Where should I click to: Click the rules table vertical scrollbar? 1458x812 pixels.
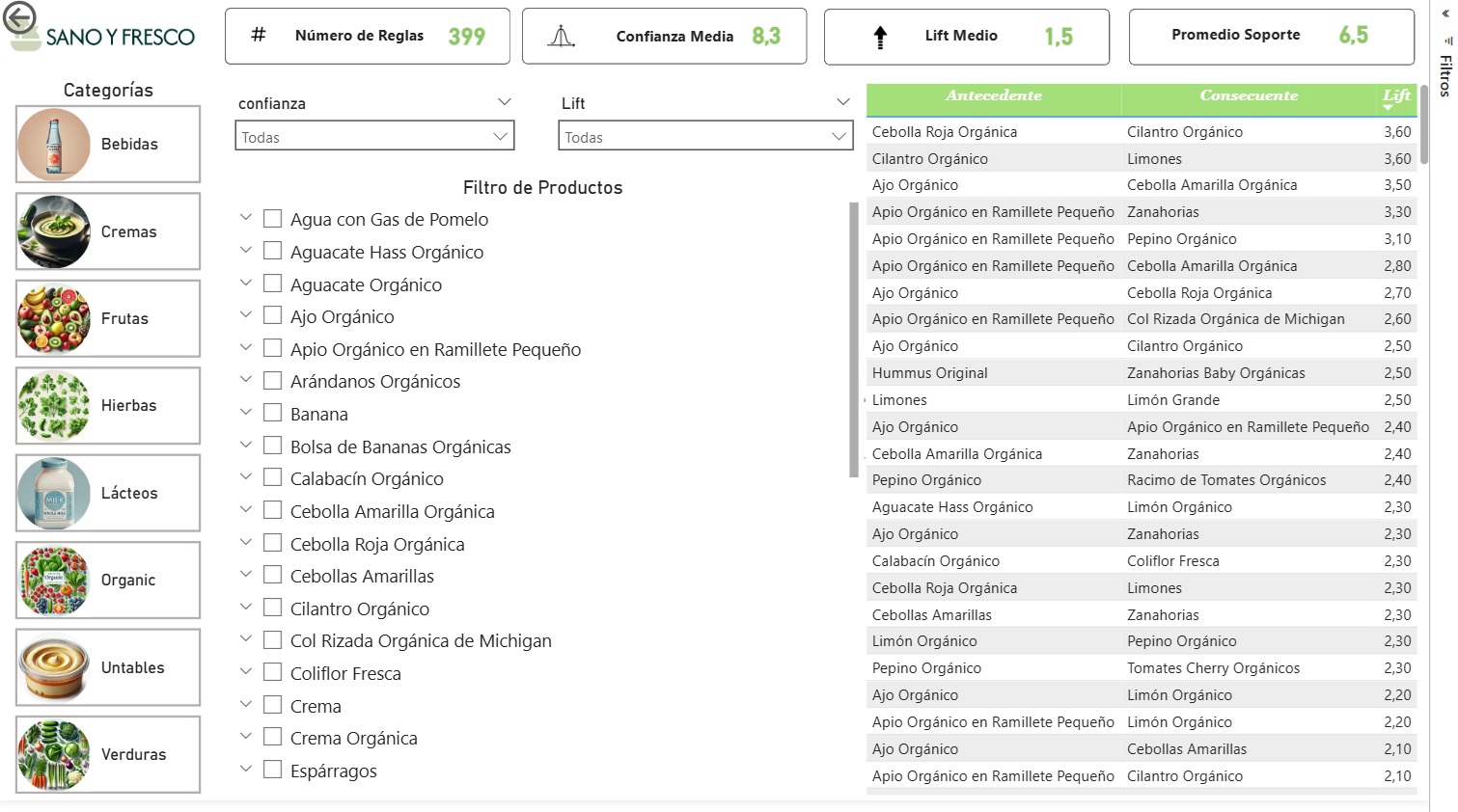pos(1424,125)
